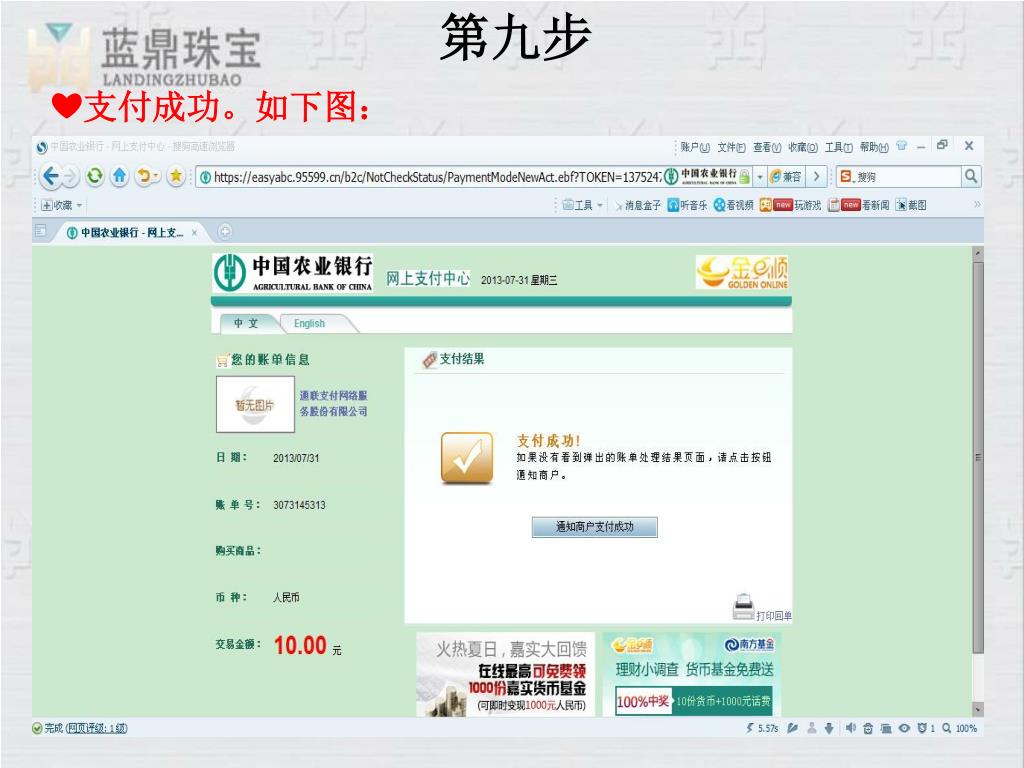Click the tab list icon left of tabs
The image size is (1024, 768).
click(41, 231)
